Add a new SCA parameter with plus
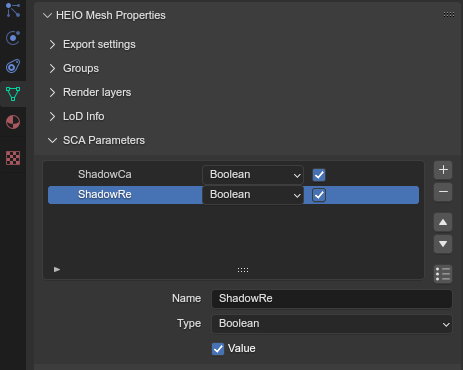Screen dimensions: 463x370 [443, 170]
